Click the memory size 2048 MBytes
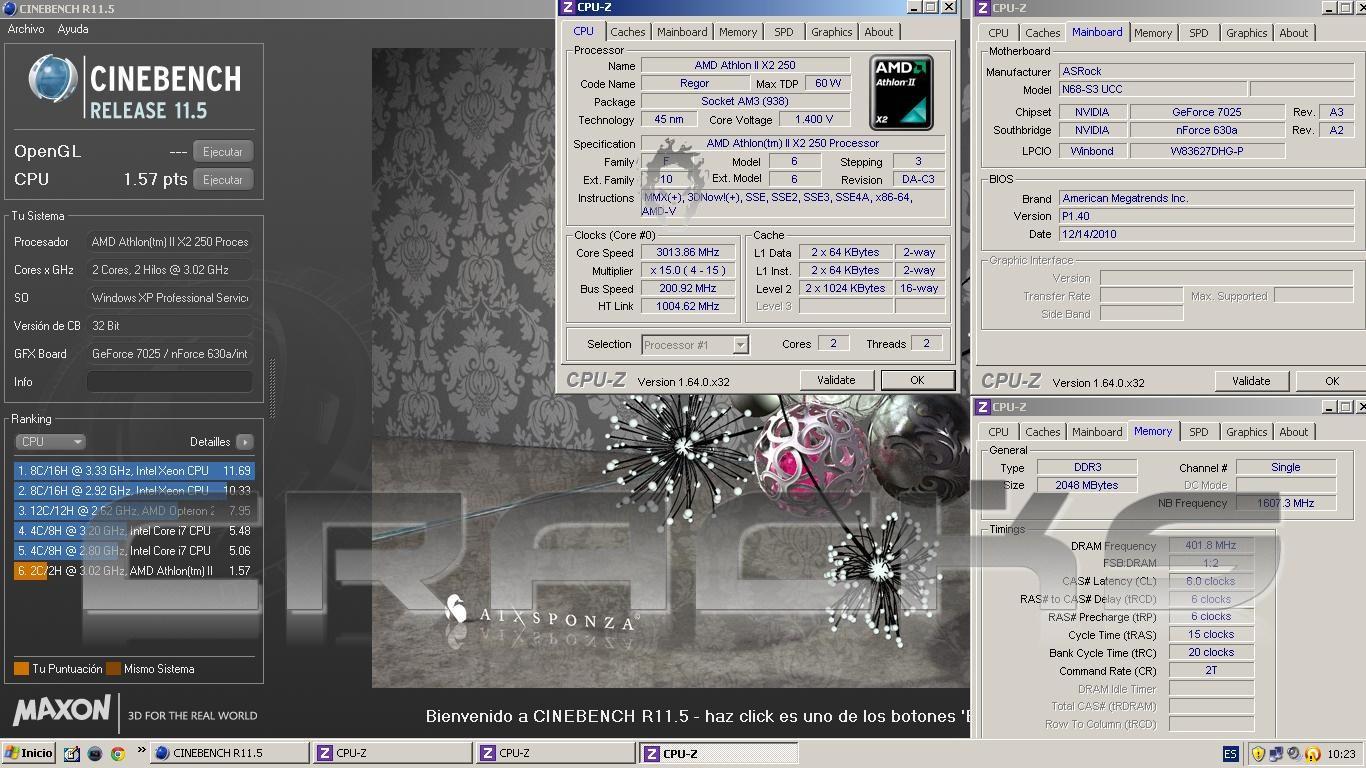 [x=1087, y=485]
